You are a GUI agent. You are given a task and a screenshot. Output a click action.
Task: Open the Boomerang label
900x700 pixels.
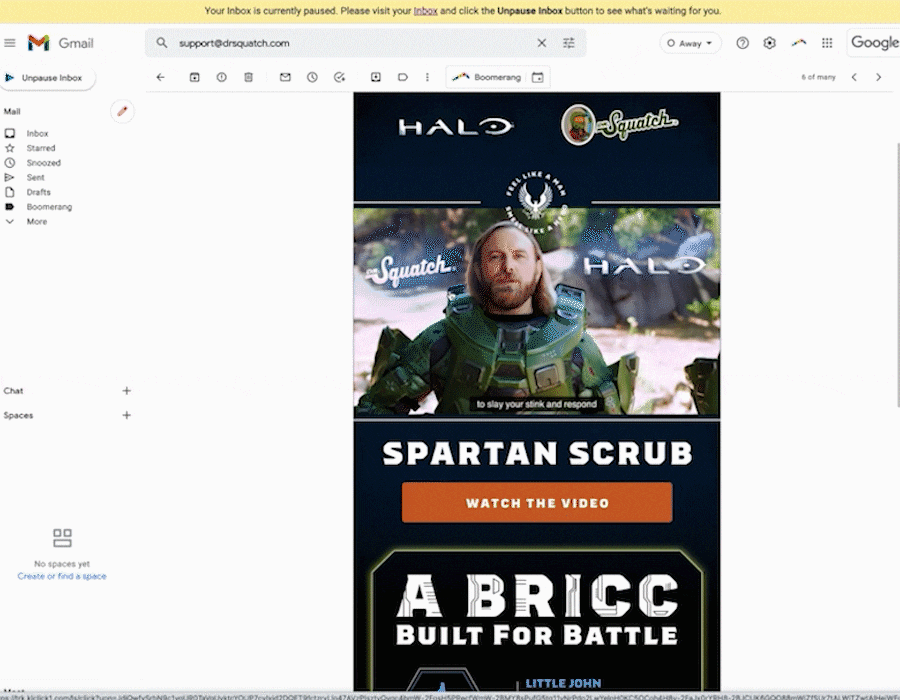point(49,207)
